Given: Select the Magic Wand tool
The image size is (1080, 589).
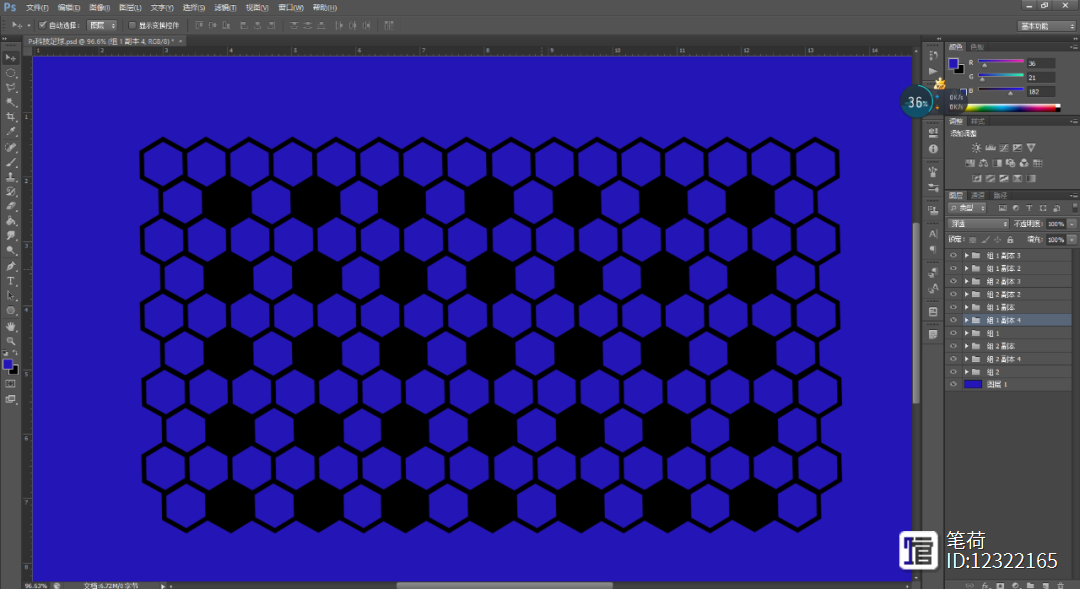Looking at the screenshot, I should 11,103.
